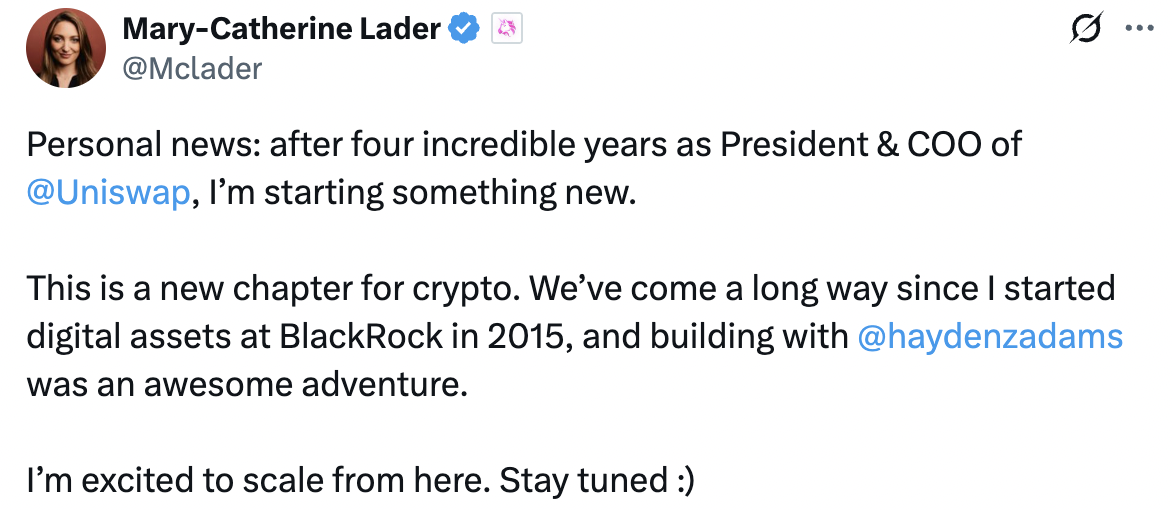Open the Grok explain-post icon
Screen dimensions: 1172x510
(1085, 29)
